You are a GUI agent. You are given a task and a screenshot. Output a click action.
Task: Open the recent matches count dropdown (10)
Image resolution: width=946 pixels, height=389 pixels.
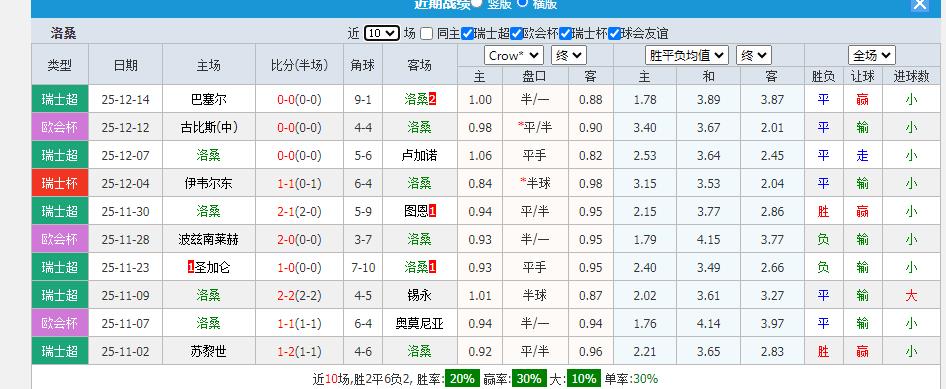tap(382, 33)
